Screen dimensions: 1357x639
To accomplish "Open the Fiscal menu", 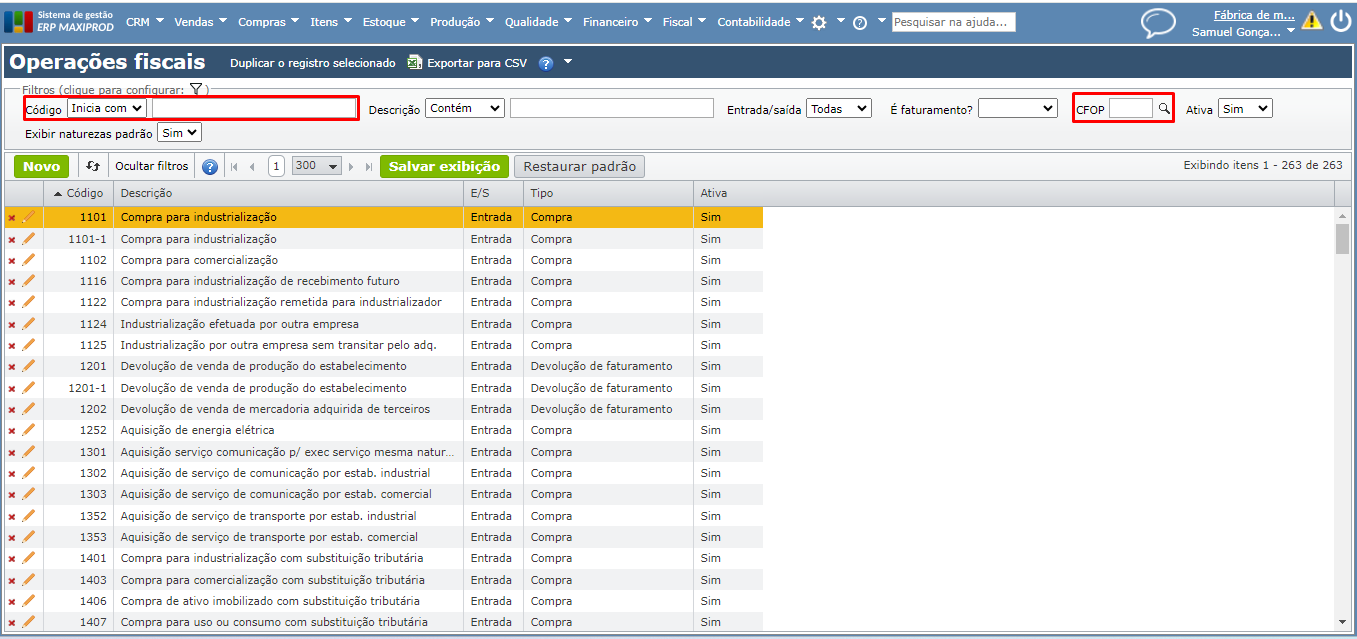I will point(684,22).
